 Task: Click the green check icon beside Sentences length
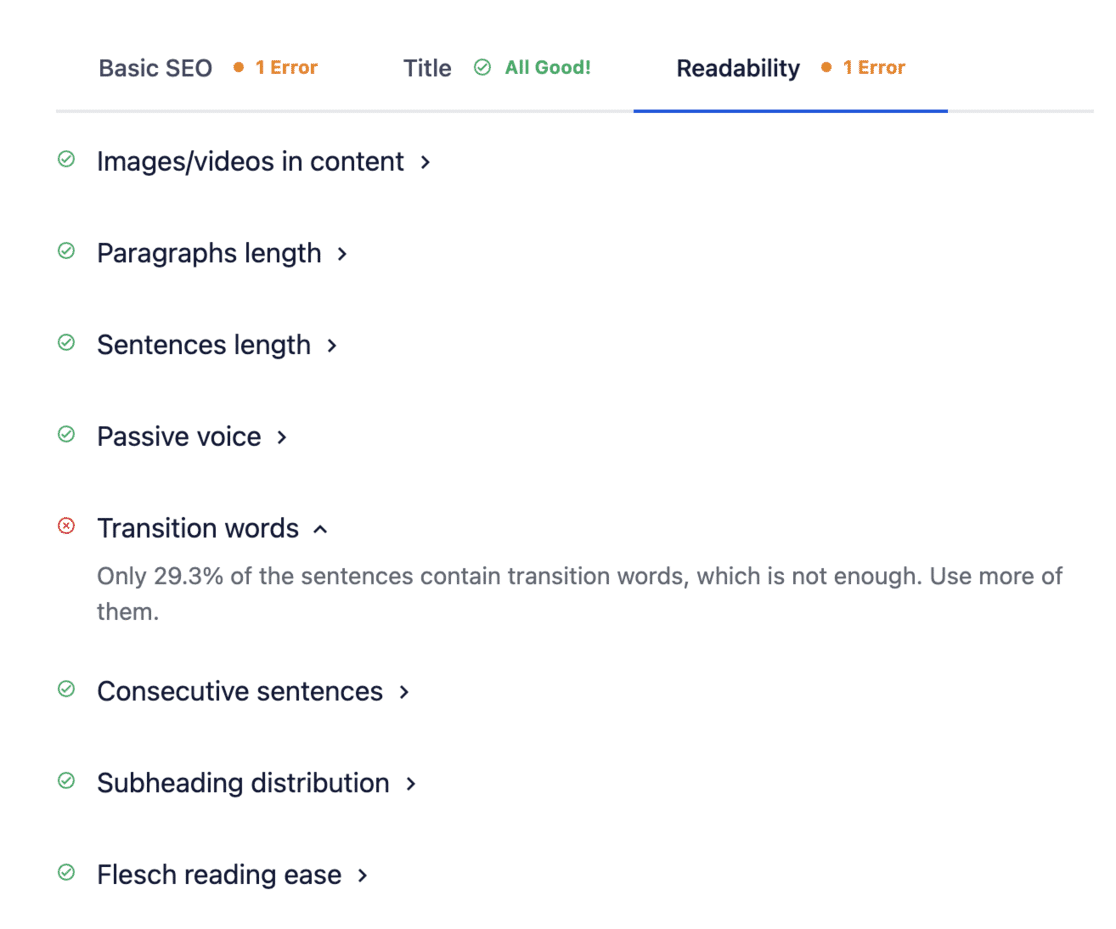coord(66,343)
